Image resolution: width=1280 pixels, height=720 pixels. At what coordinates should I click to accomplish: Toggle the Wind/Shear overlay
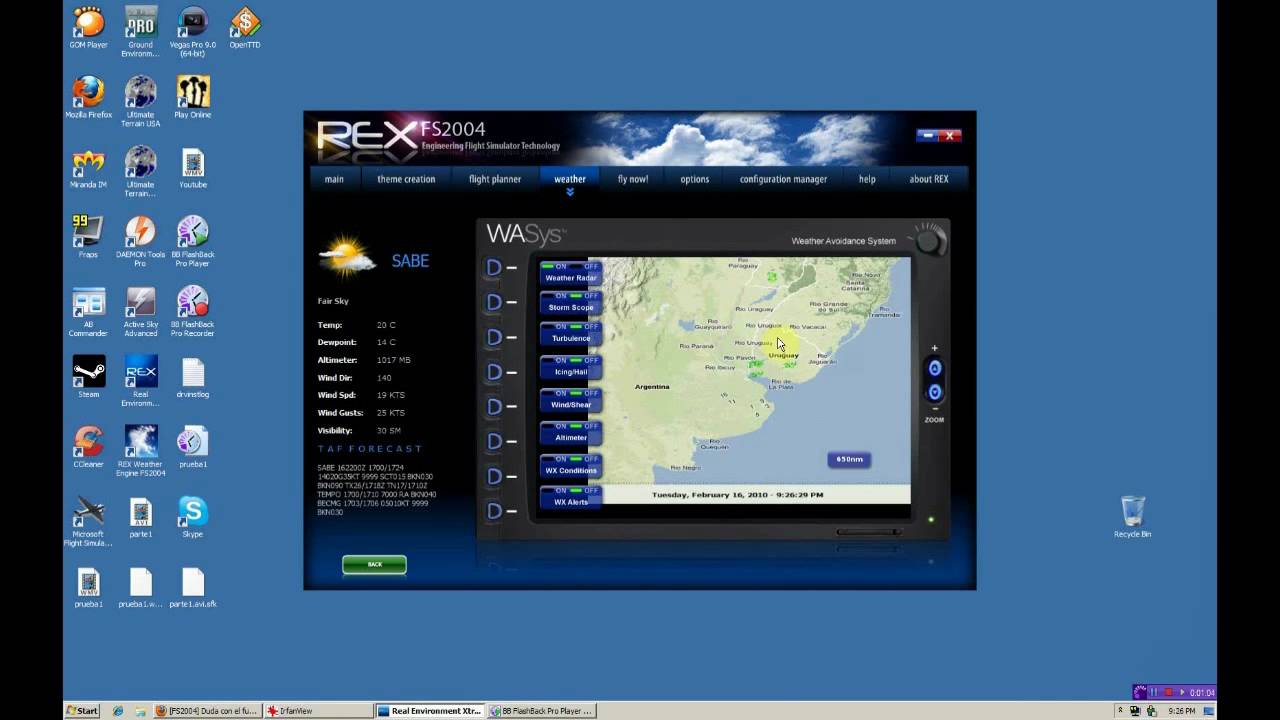pyautogui.click(x=571, y=399)
